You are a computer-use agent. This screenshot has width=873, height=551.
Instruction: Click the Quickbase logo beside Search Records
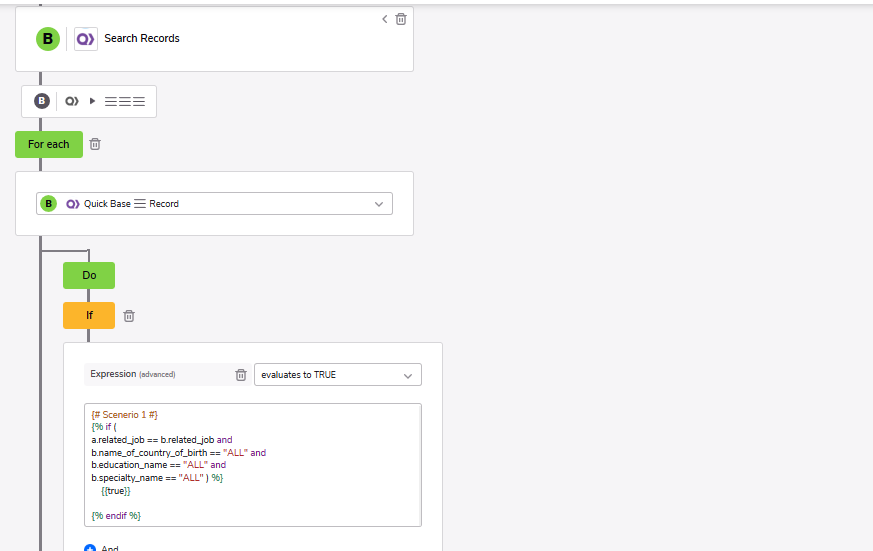86,39
